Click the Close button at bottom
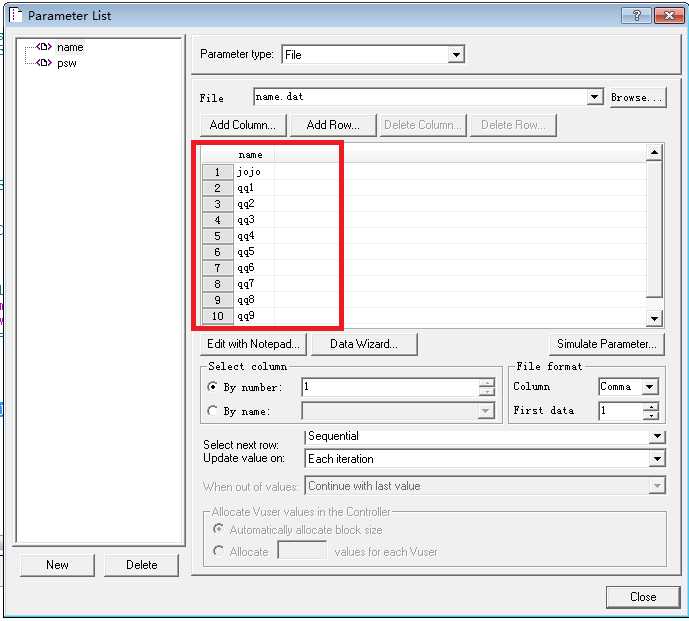Screen dimensions: 689x621 coord(643,597)
